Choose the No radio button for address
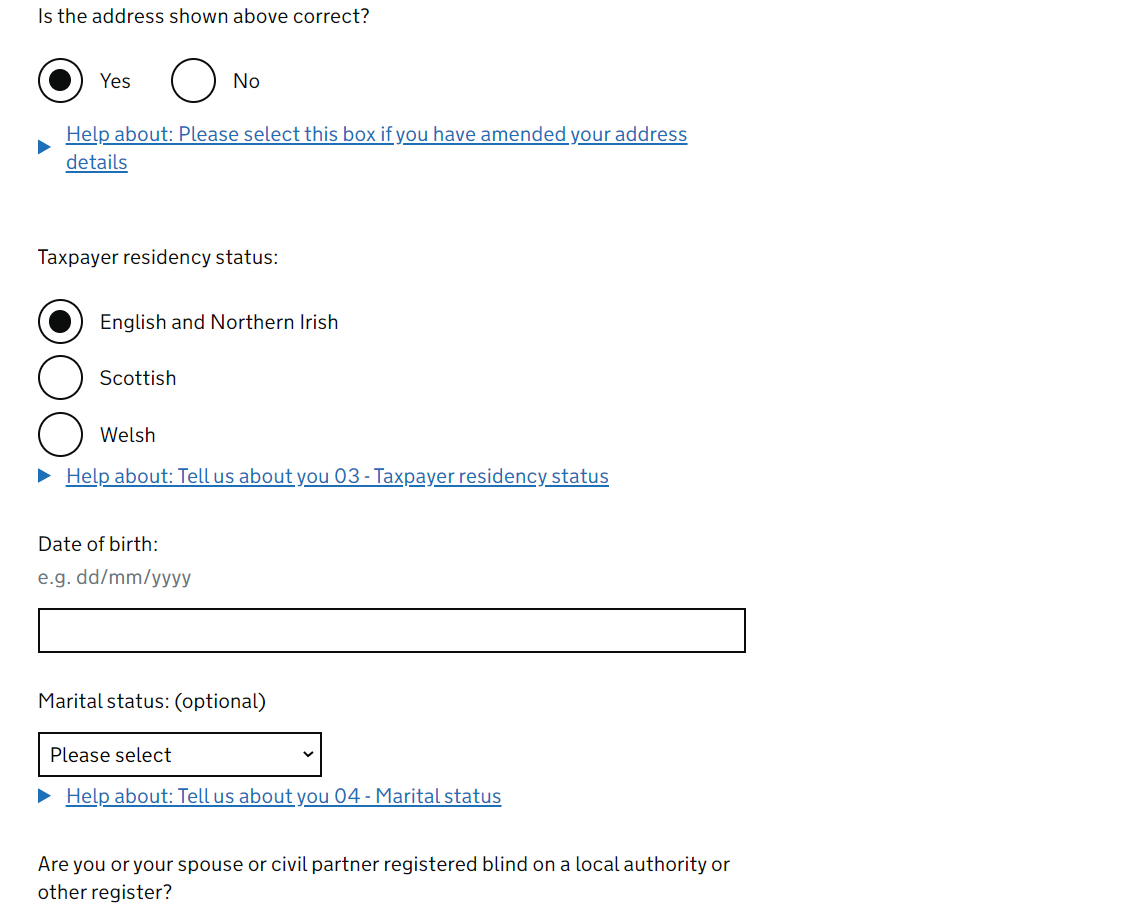This screenshot has width=1128, height=919. (x=194, y=81)
